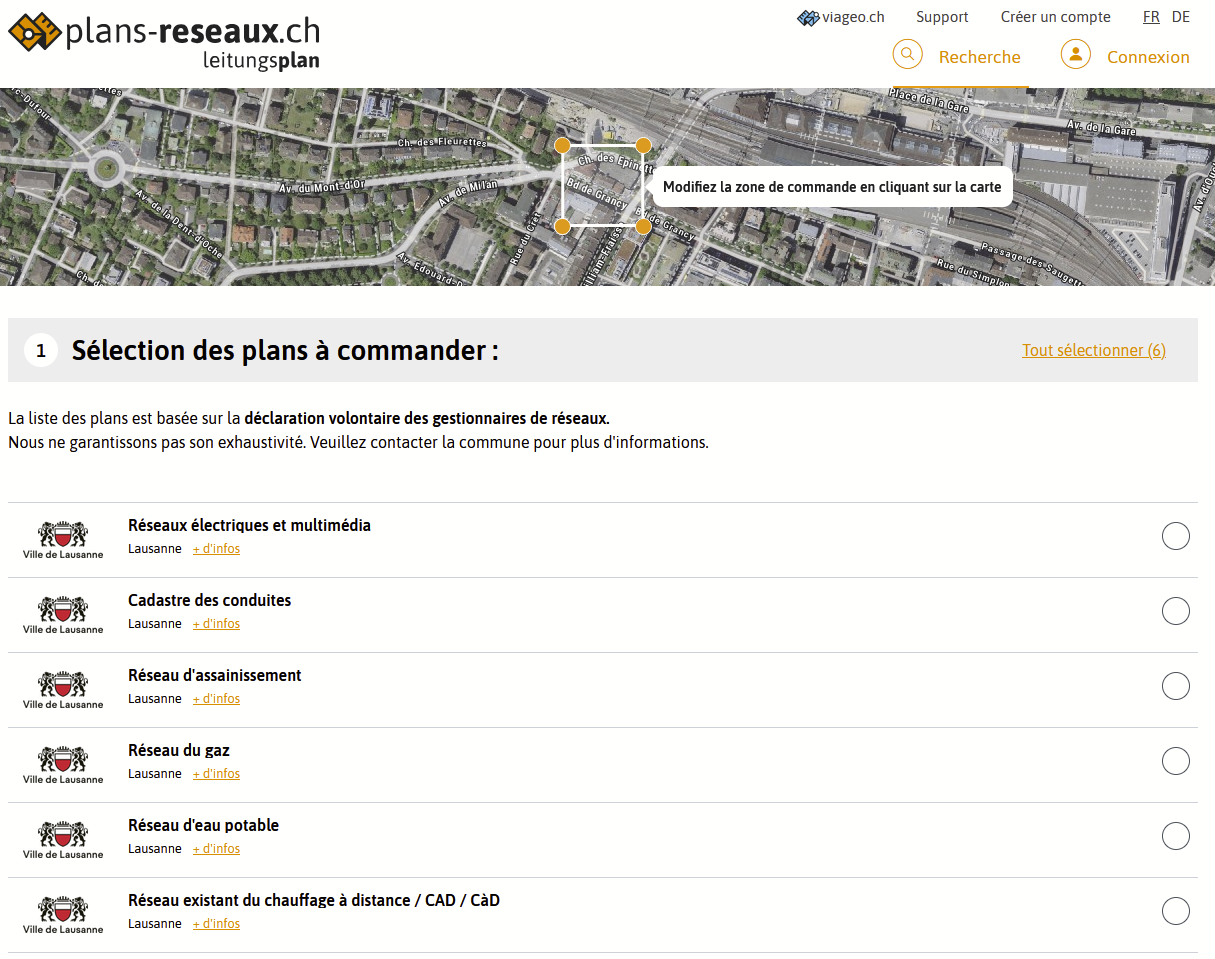Click top-left orange handle of order zone

(x=563, y=146)
